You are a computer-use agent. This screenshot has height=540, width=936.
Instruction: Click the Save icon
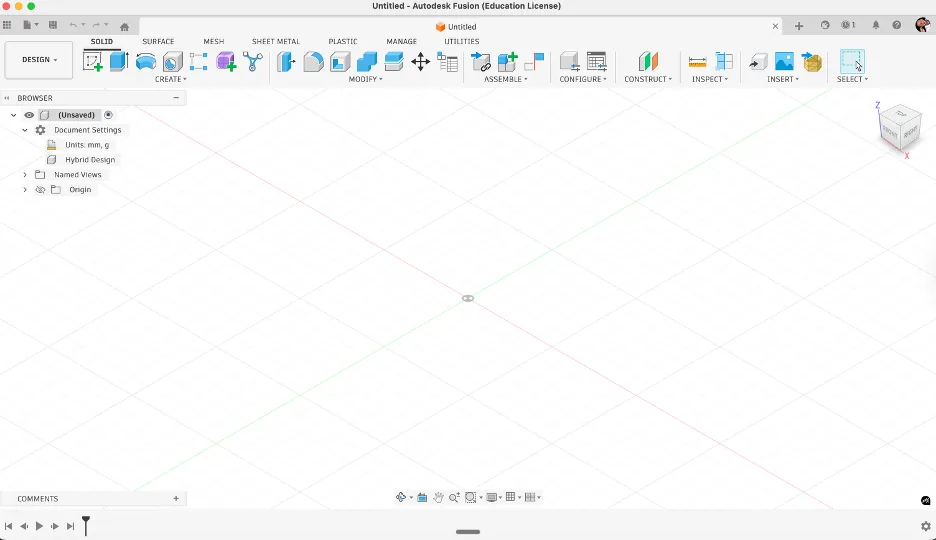click(x=53, y=25)
